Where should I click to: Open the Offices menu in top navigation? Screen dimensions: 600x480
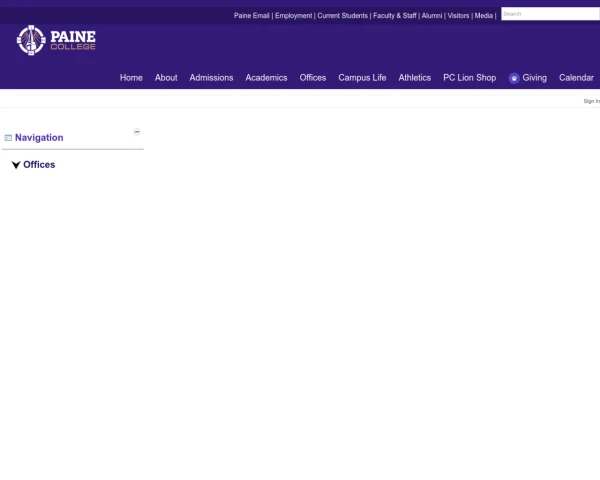(x=313, y=78)
